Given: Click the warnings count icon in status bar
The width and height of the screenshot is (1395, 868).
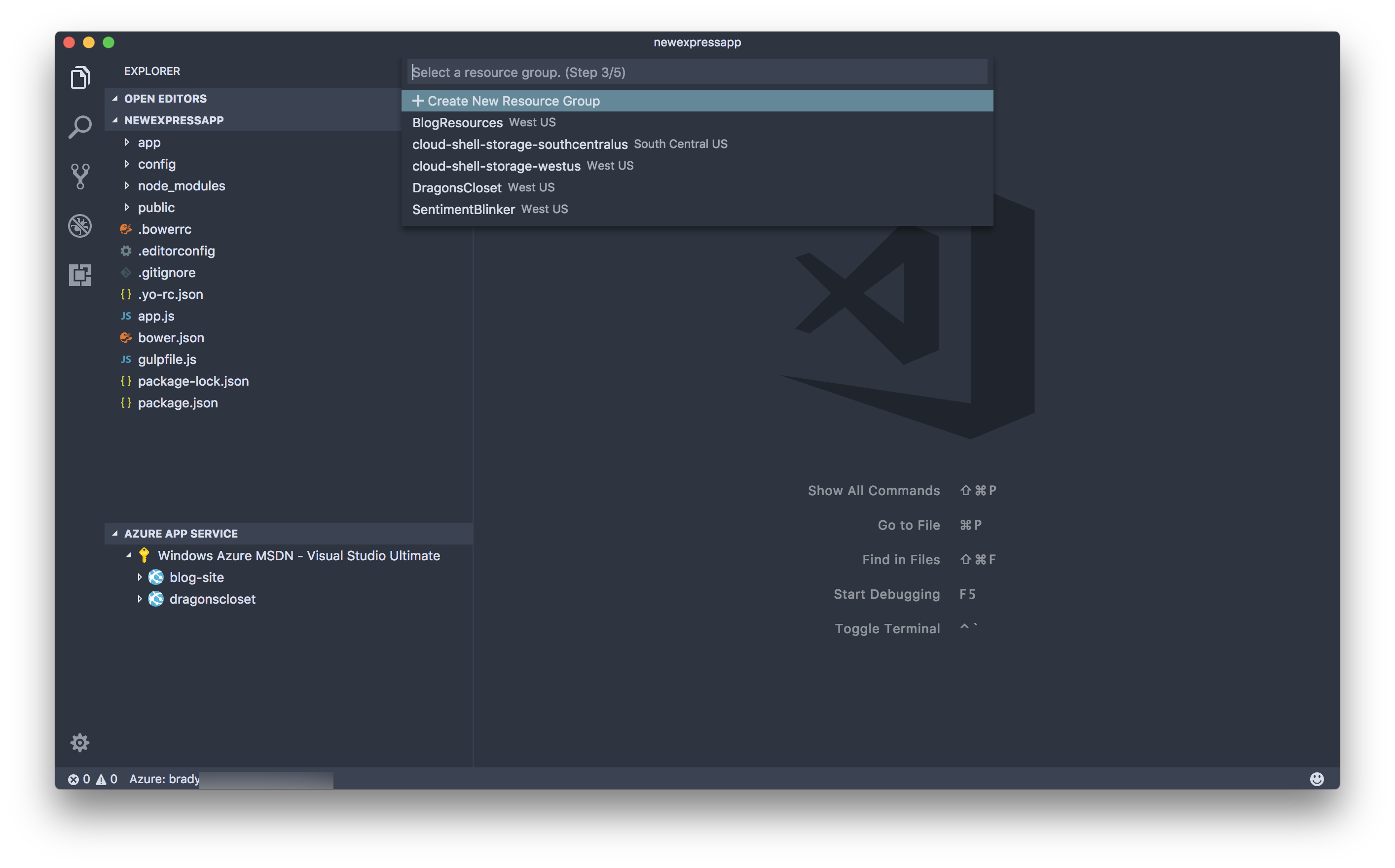Looking at the screenshot, I should click(x=101, y=779).
